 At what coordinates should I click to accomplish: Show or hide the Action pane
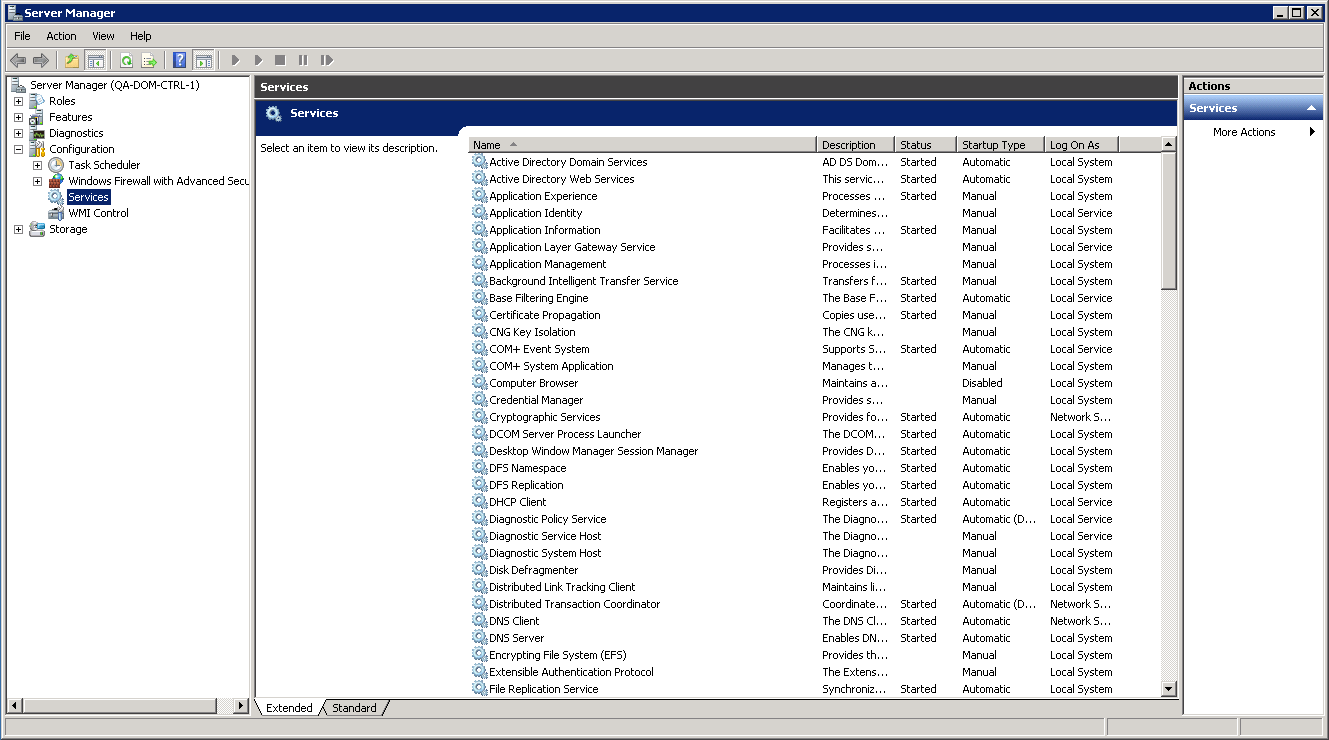click(204, 60)
